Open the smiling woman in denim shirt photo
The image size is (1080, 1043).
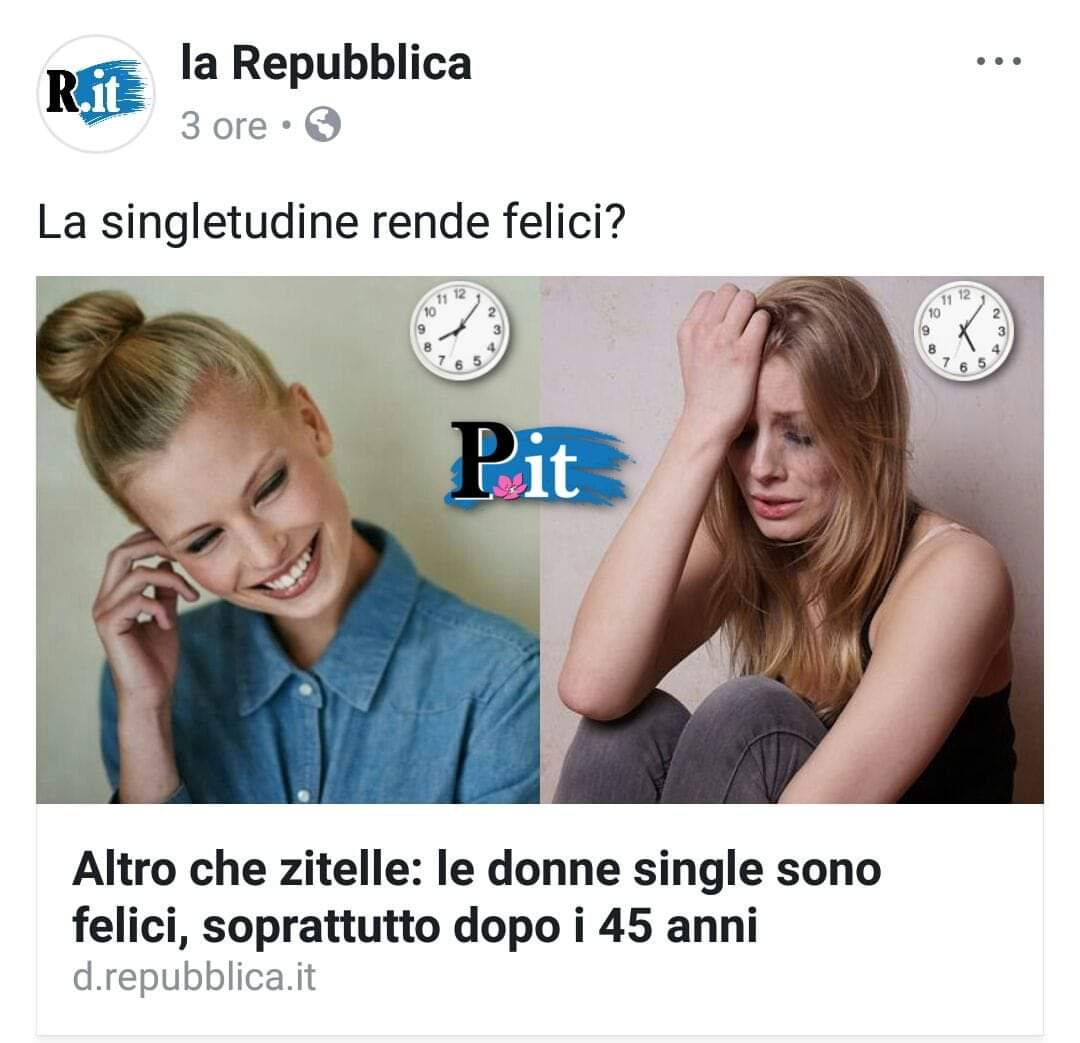tap(288, 539)
